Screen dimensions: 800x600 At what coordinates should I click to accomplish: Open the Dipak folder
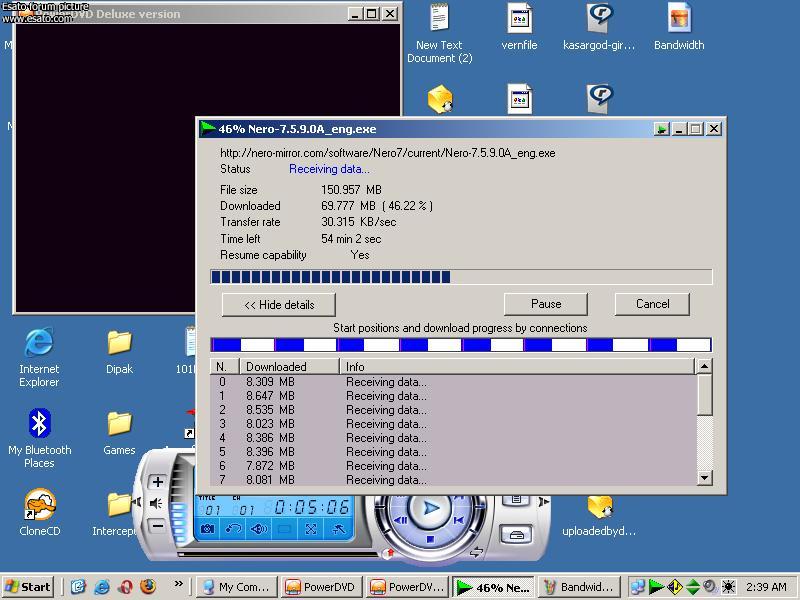point(119,352)
